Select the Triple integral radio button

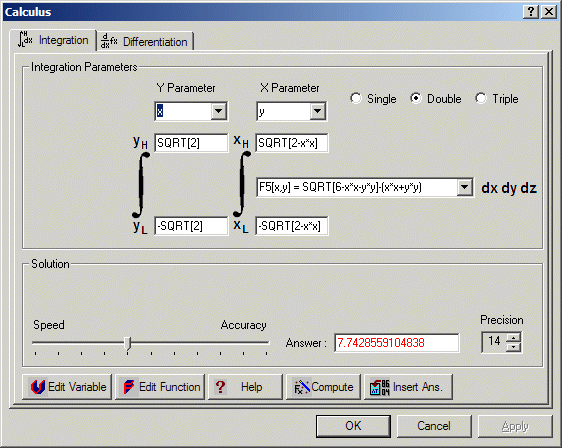tap(481, 98)
